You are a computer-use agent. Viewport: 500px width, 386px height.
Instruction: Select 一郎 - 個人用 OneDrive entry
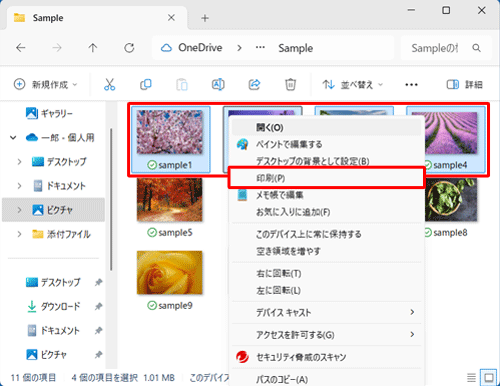click(x=60, y=137)
